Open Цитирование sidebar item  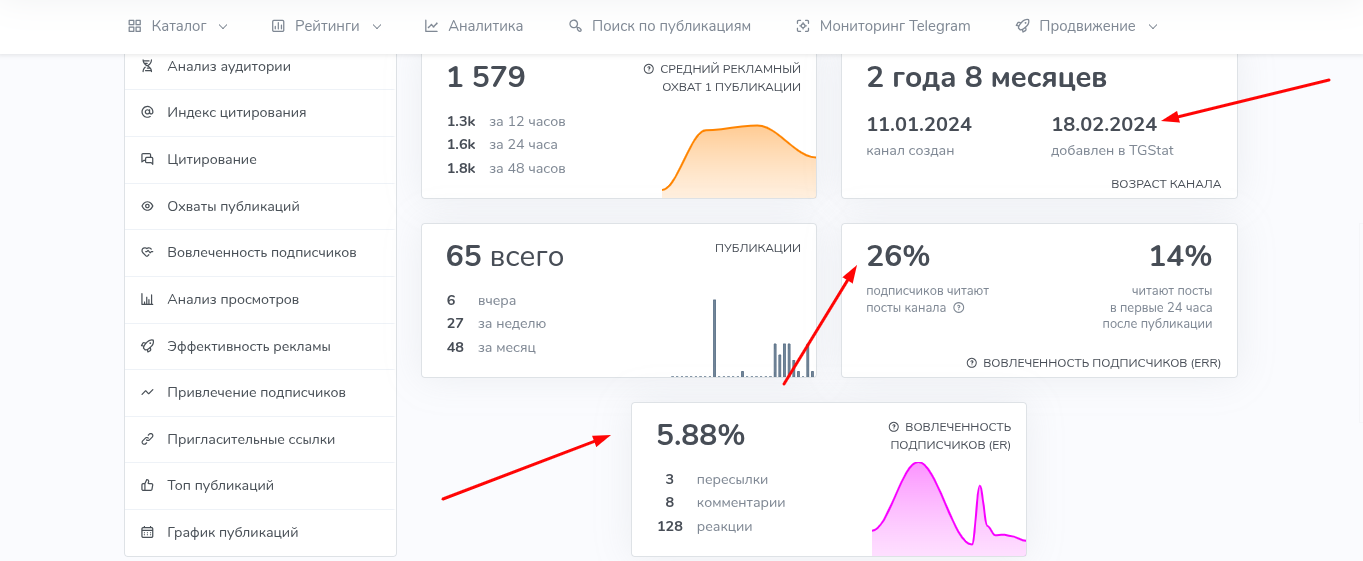point(260,160)
